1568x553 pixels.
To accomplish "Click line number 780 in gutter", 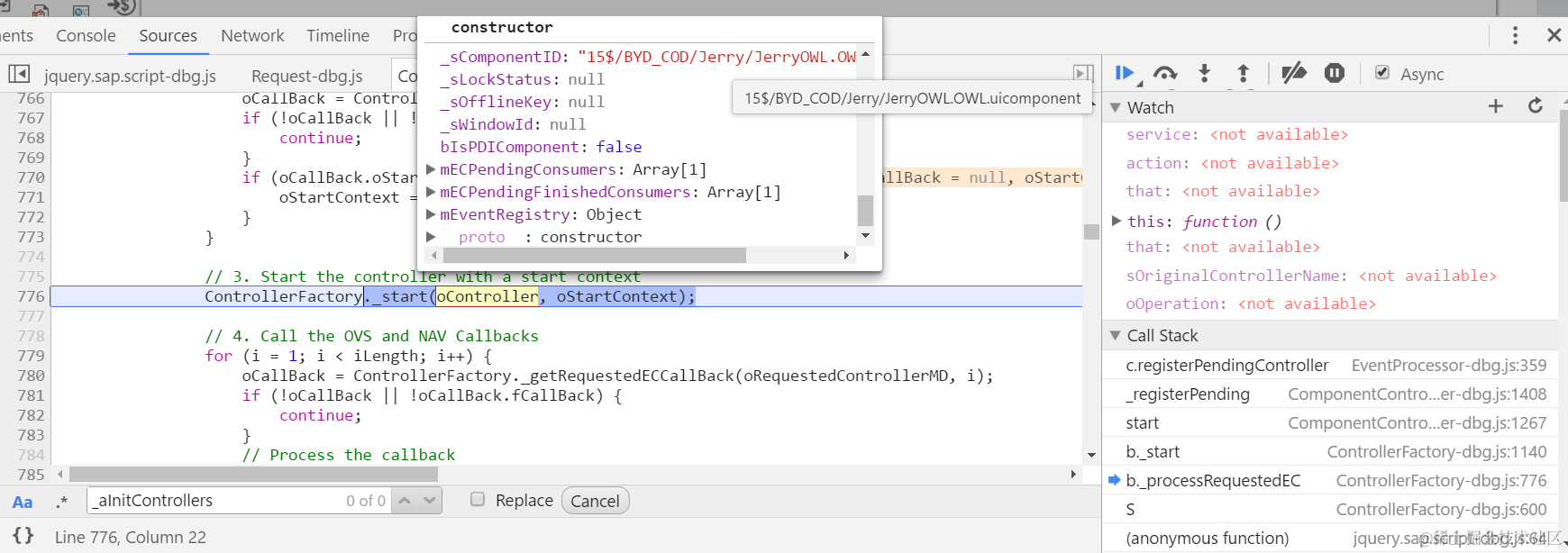I will [x=31, y=376].
